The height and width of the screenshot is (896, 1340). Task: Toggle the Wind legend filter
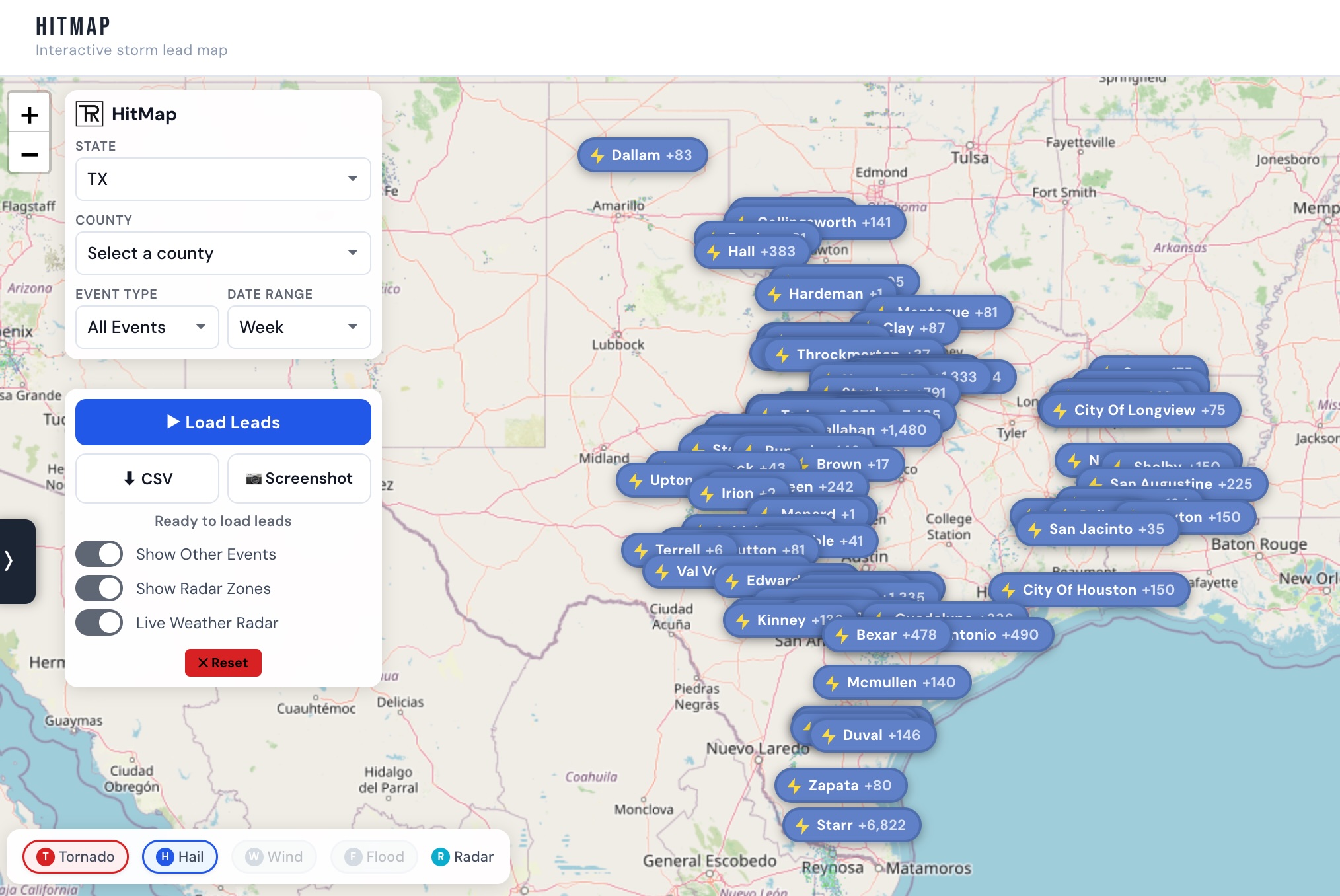(x=274, y=856)
